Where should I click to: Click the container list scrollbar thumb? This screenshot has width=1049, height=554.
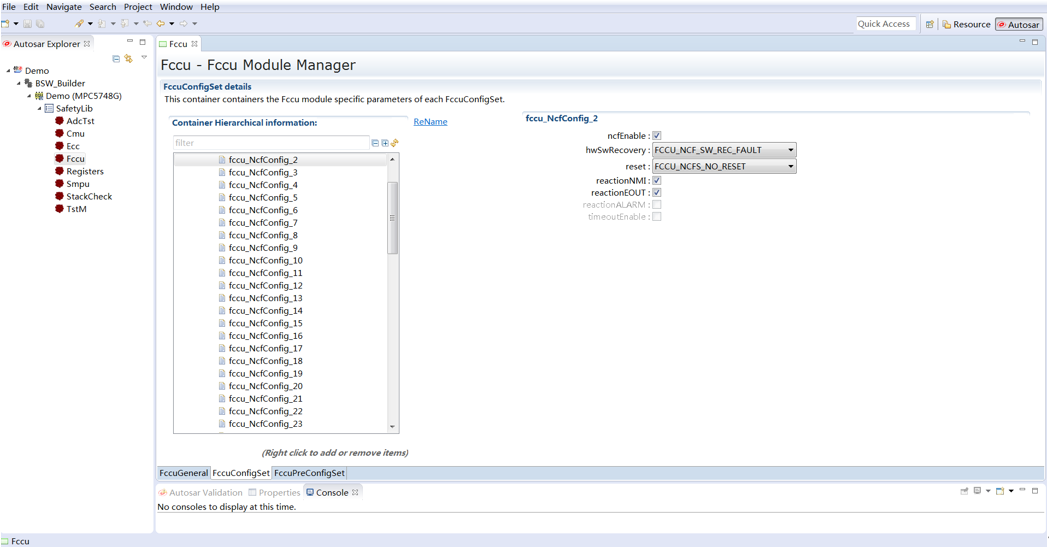pyautogui.click(x=393, y=218)
